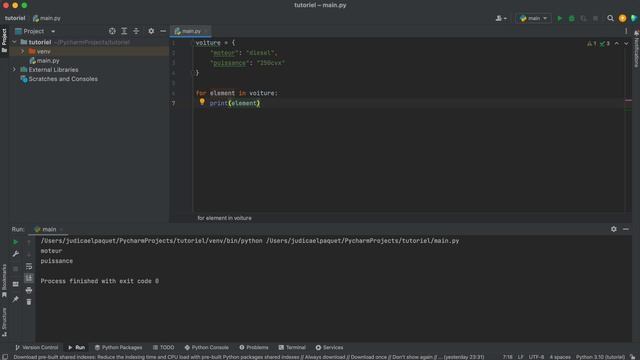640x360 pixels.
Task: Hide the Run panel with minus icon
Action: point(626,229)
